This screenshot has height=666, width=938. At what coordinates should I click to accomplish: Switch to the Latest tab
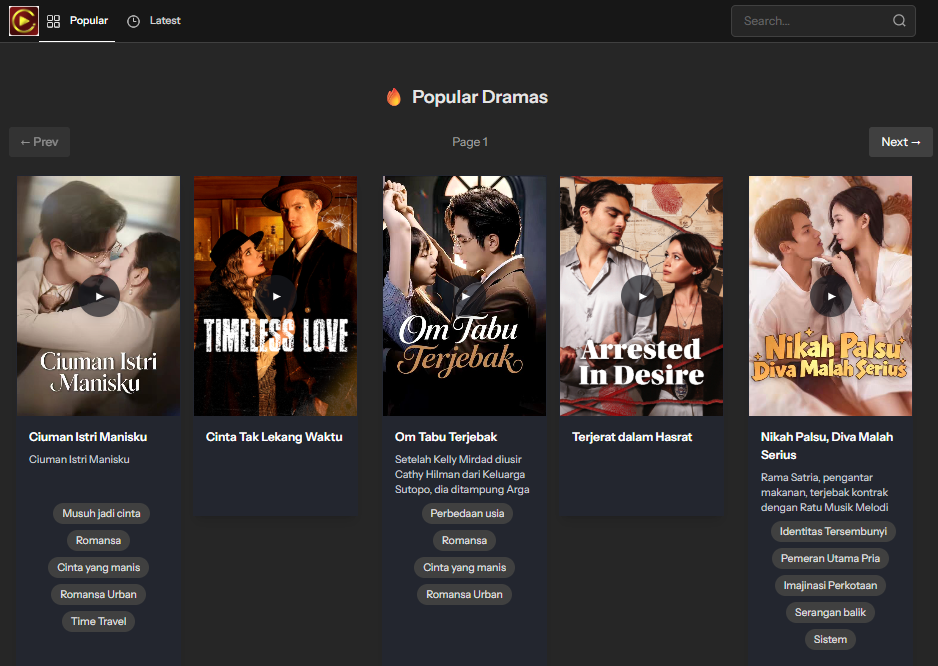tap(154, 21)
